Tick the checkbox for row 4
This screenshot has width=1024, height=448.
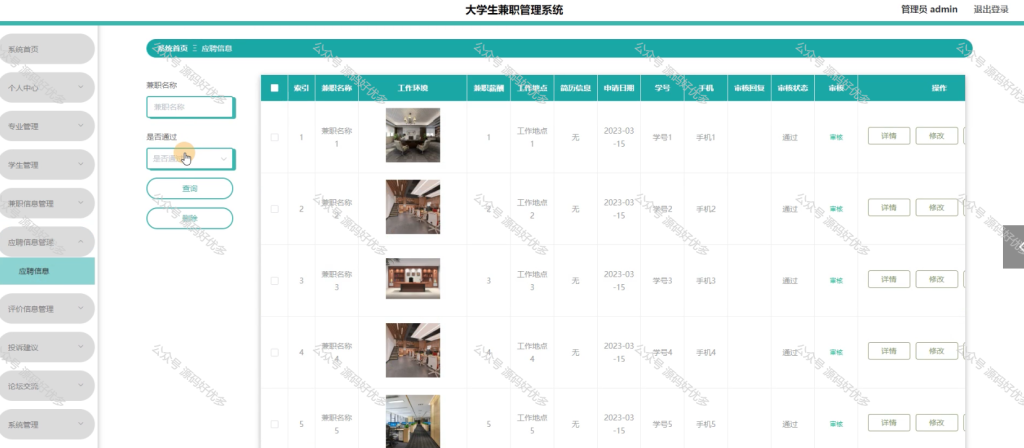pyautogui.click(x=274, y=353)
